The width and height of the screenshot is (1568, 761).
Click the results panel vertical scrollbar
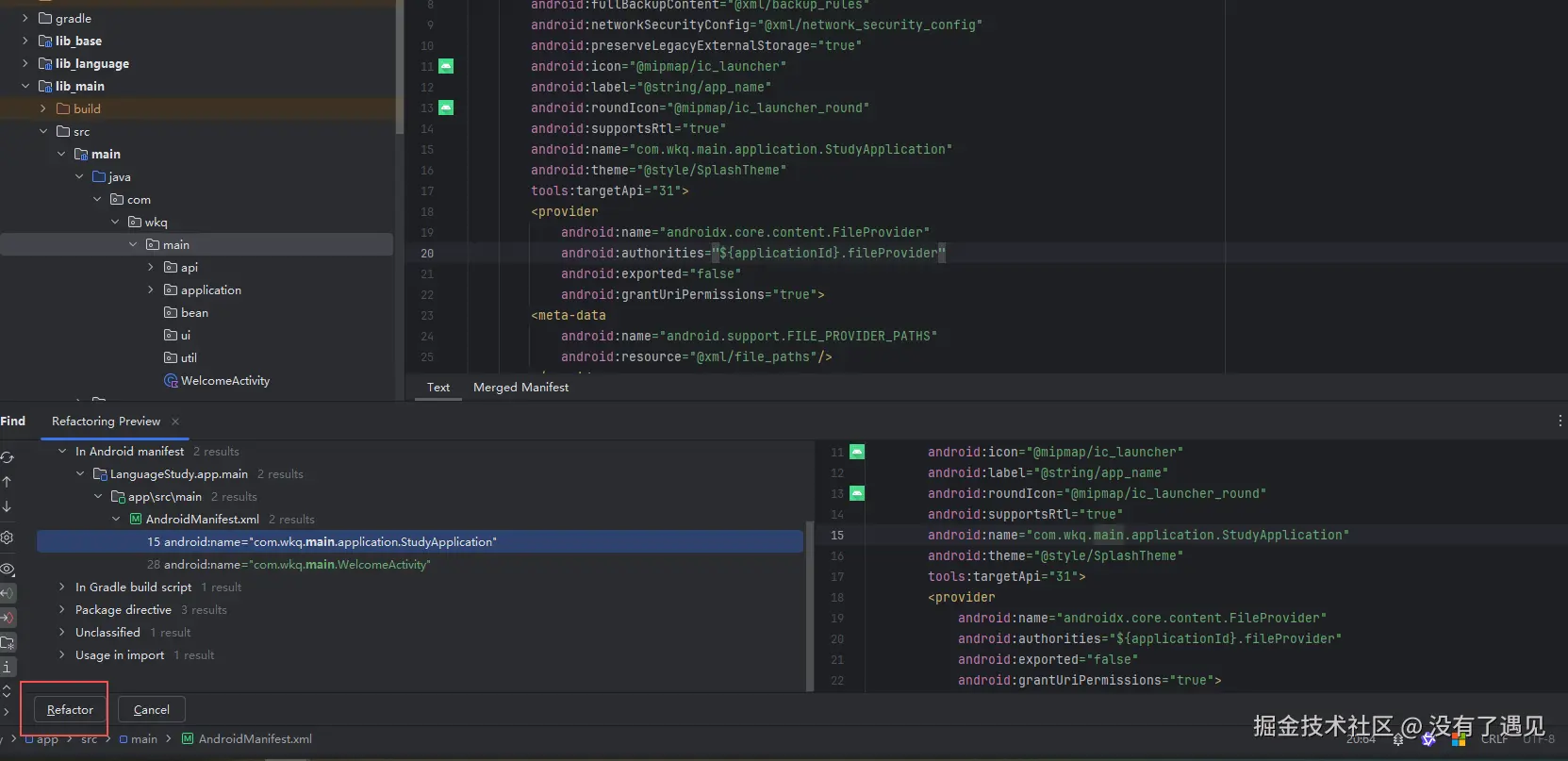coord(809,604)
